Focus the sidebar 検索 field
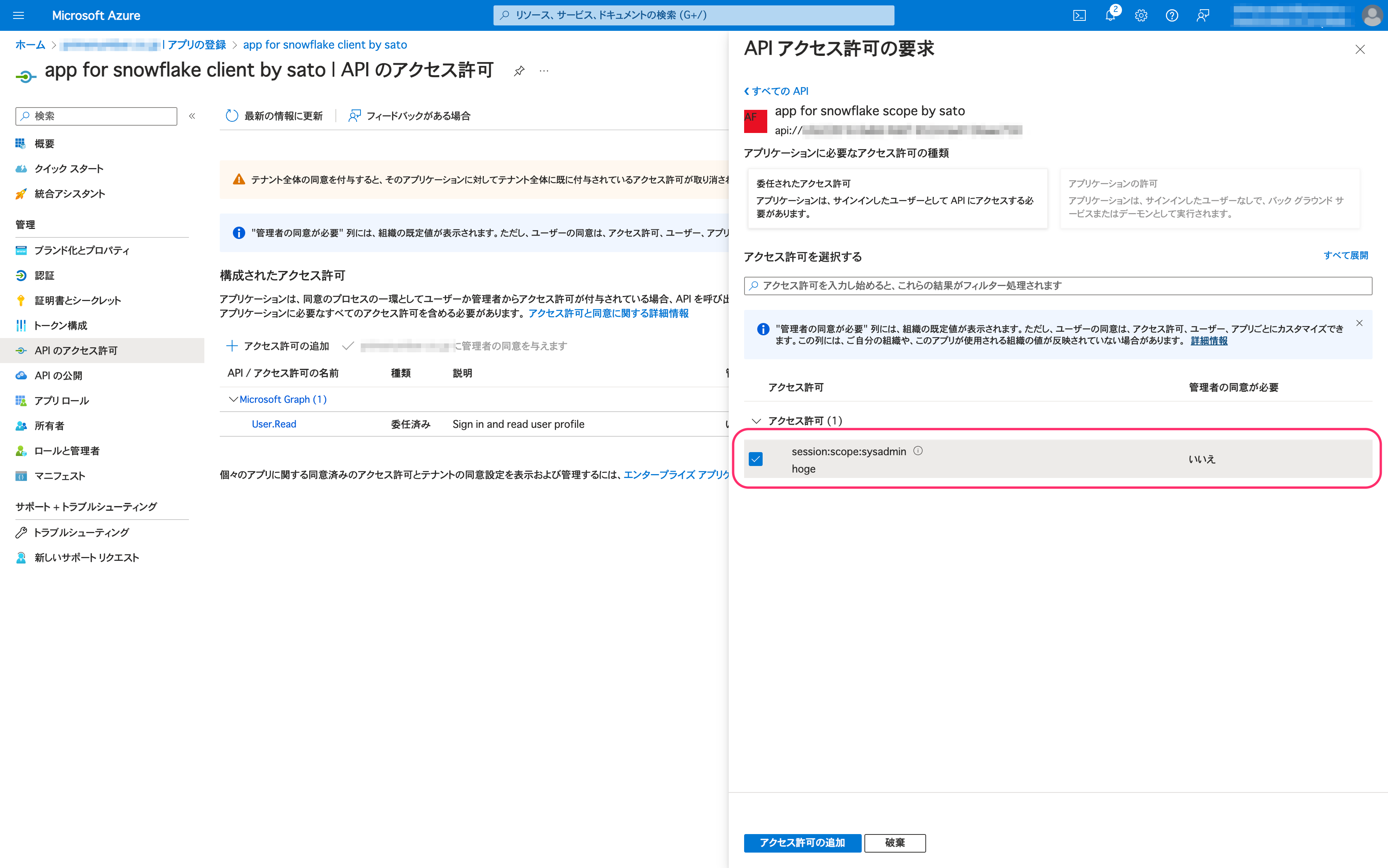 tap(96, 116)
